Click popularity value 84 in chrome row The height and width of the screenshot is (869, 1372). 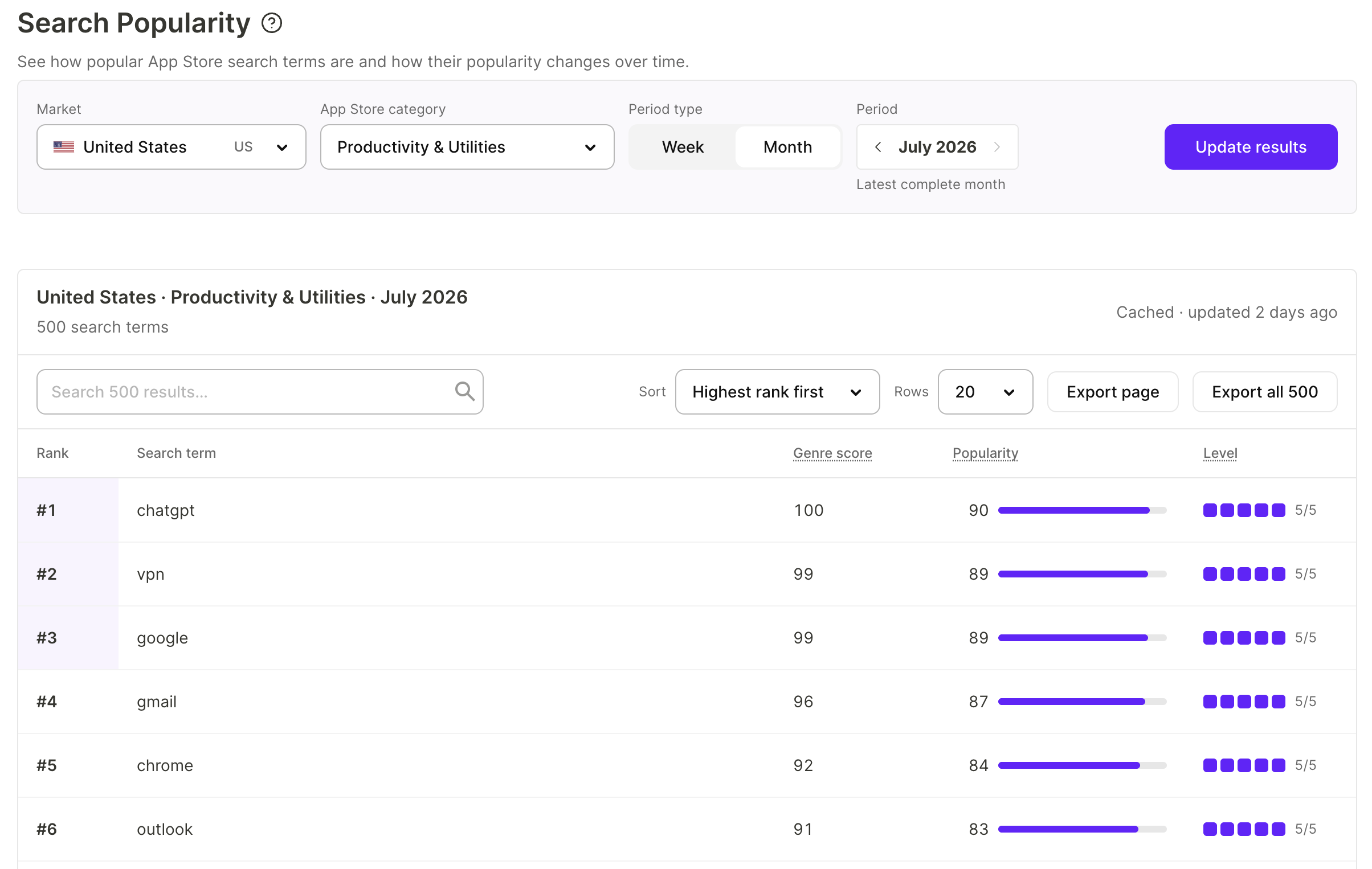tap(978, 765)
